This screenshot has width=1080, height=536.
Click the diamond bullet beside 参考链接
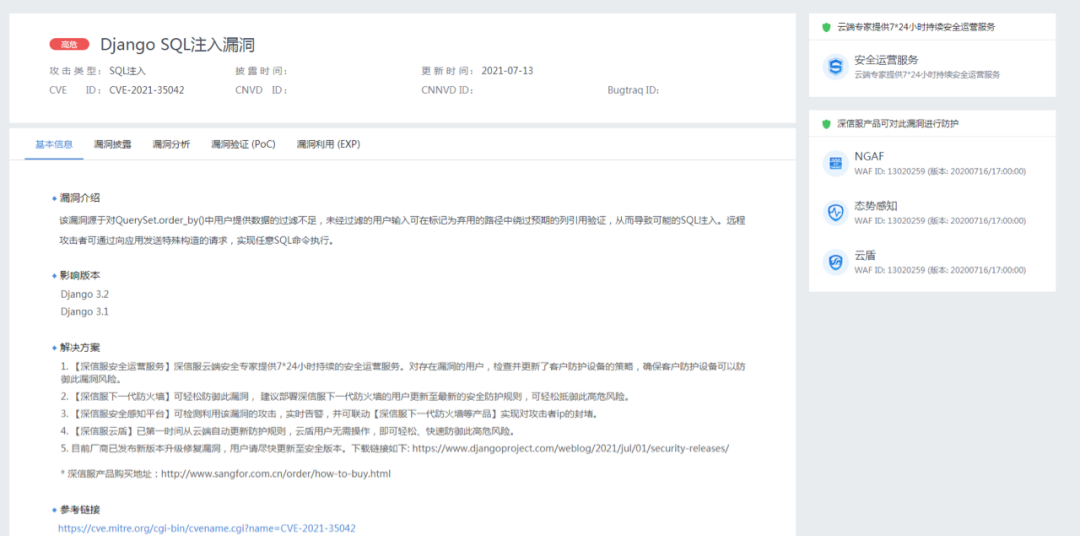tap(54, 511)
